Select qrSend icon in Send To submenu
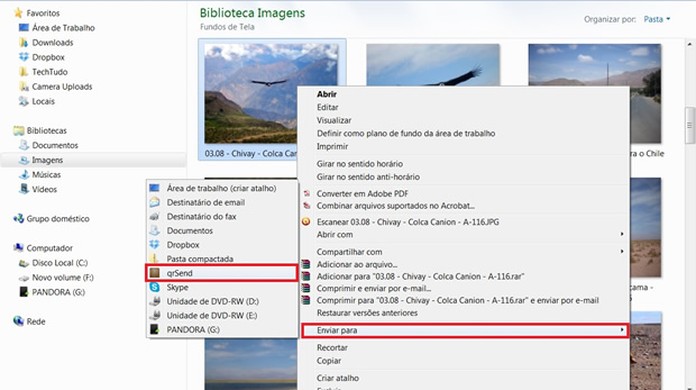 tap(154, 273)
